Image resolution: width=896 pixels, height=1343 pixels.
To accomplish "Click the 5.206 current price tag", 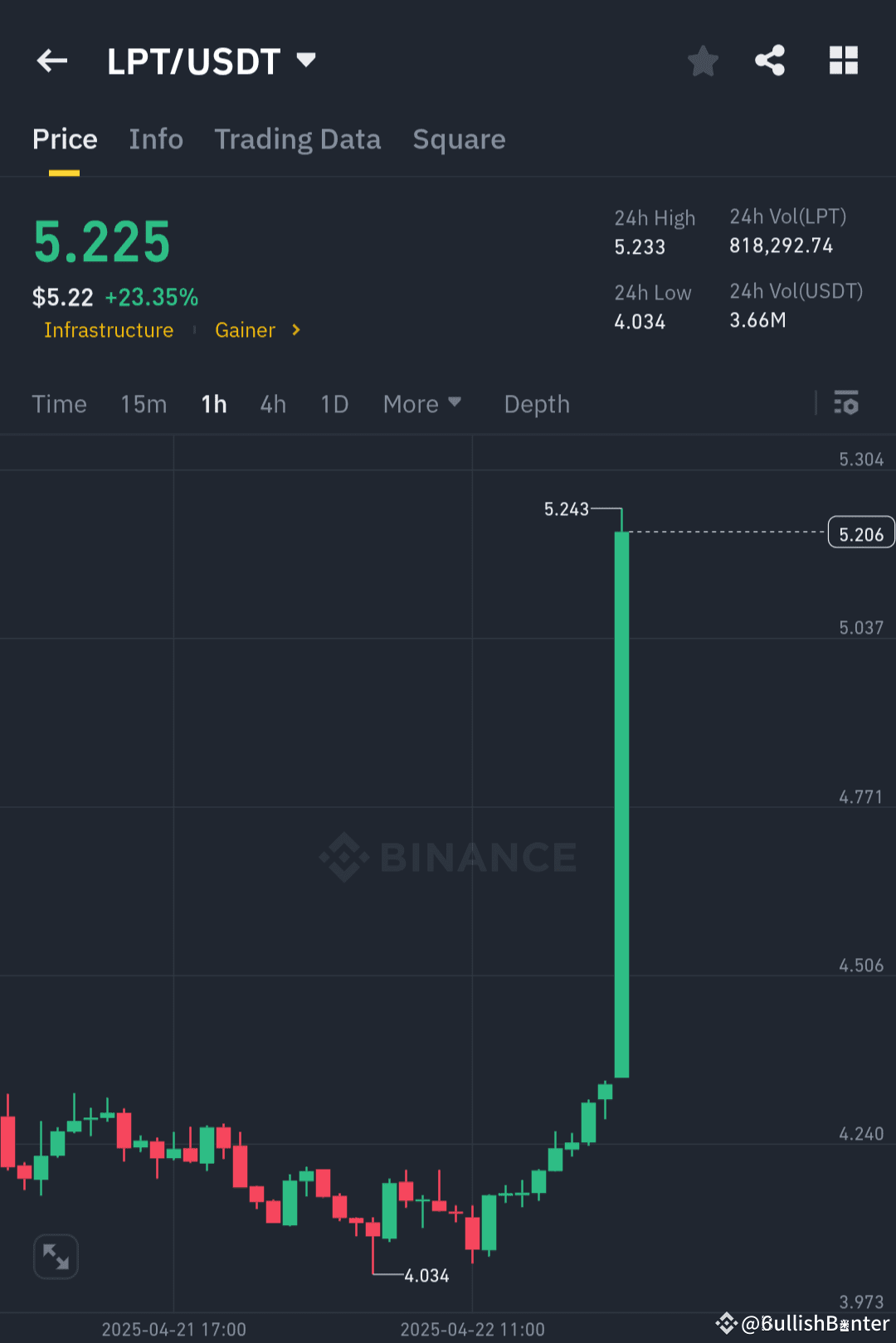I will click(x=860, y=532).
